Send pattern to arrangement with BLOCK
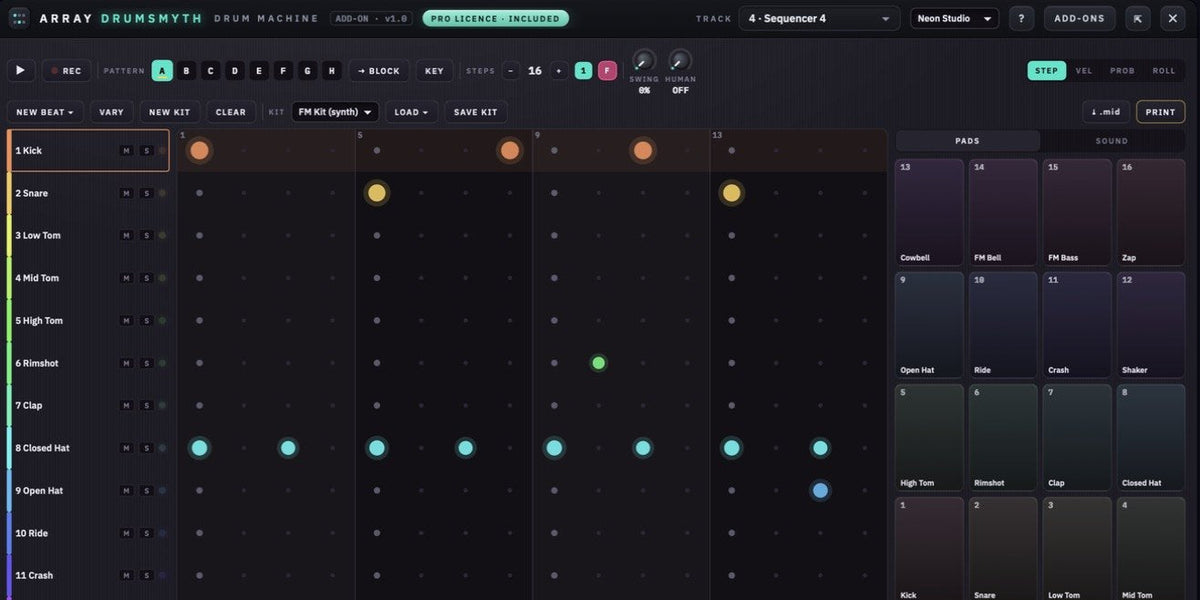Viewport: 1200px width, 600px height. pyautogui.click(x=379, y=71)
